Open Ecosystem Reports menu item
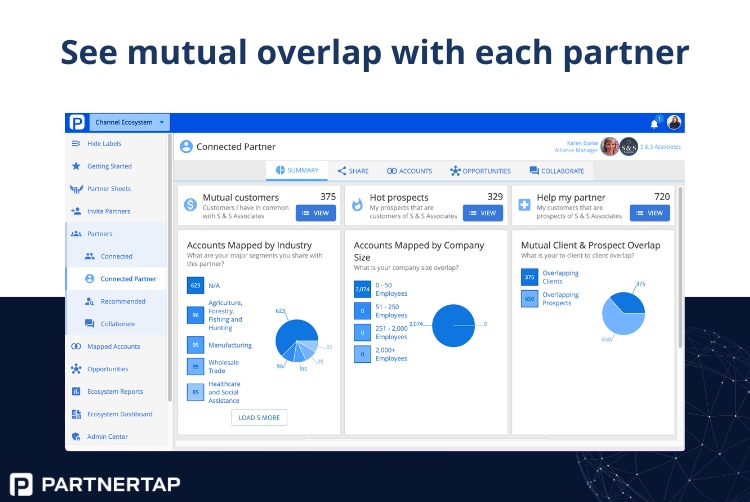Viewport: 750px width, 502px height. (116, 391)
